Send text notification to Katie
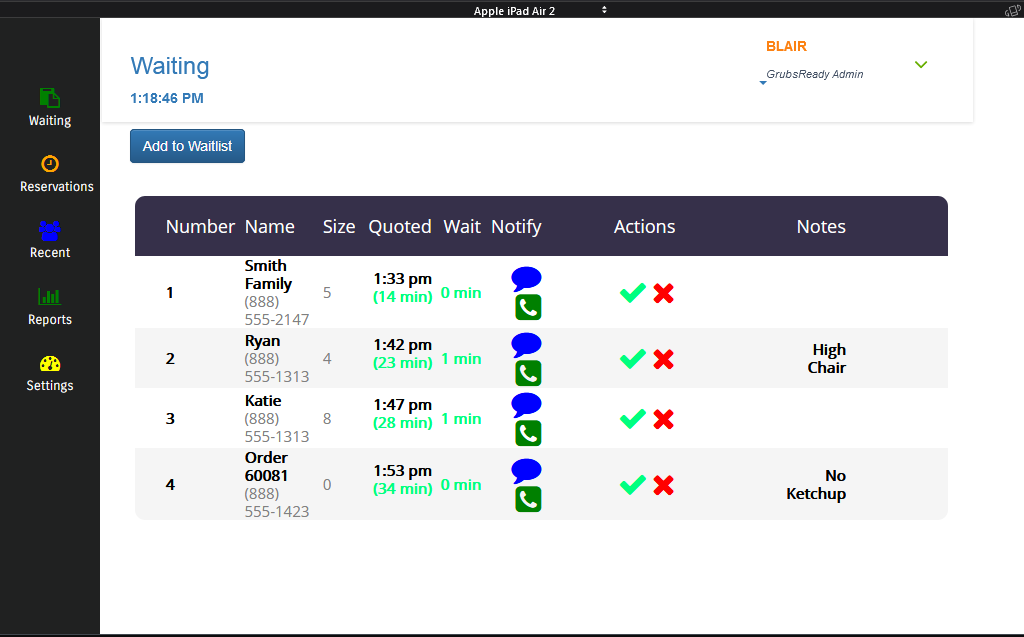 pyautogui.click(x=526, y=405)
